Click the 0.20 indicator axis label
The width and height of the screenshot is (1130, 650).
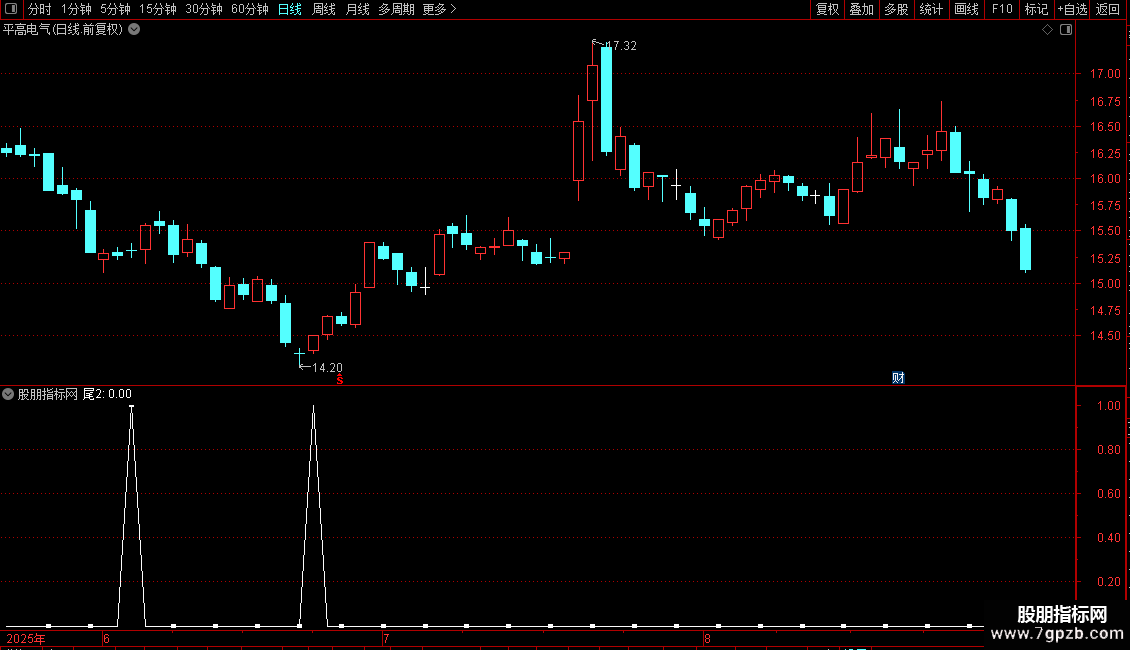[1108, 582]
